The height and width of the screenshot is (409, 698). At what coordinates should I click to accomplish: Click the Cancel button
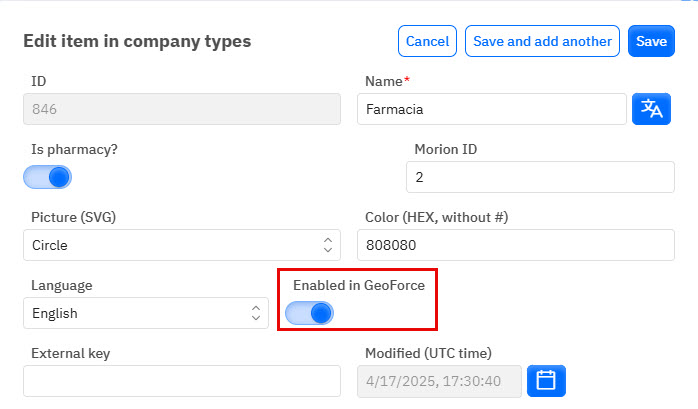coord(427,42)
